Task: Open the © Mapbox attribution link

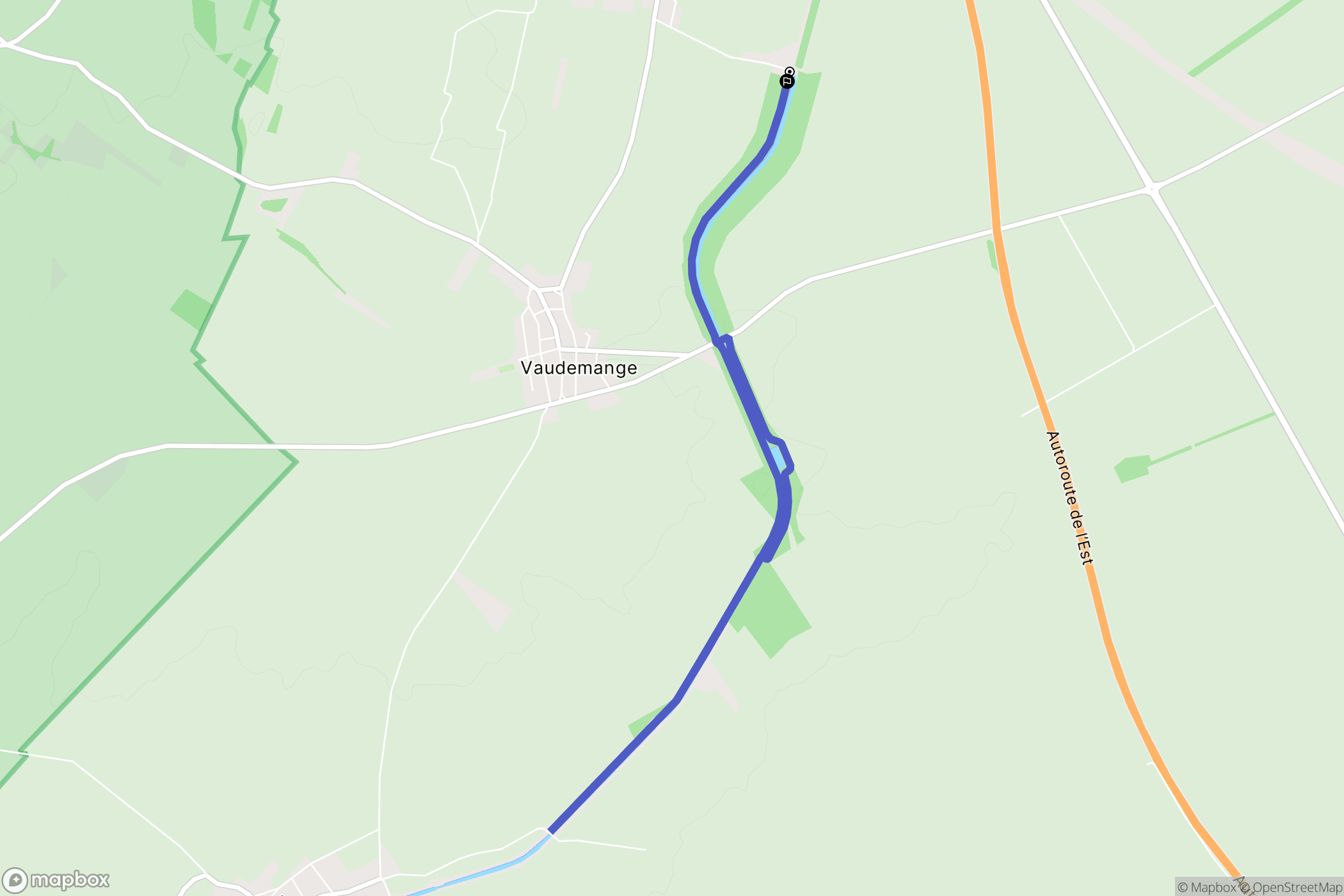Action: point(1206,887)
